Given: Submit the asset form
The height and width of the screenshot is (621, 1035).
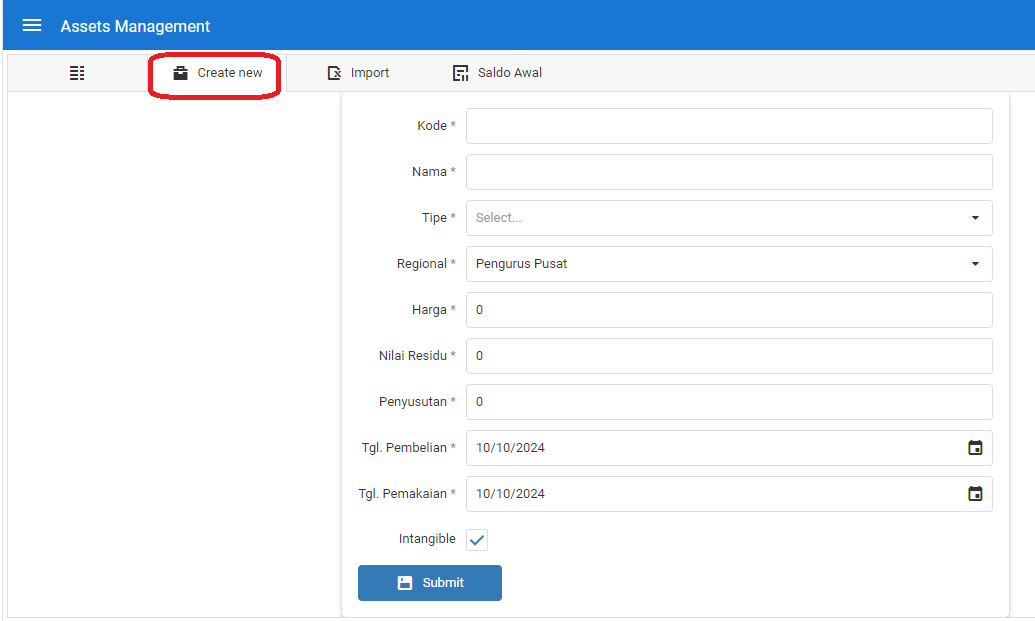Looking at the screenshot, I should pos(430,583).
